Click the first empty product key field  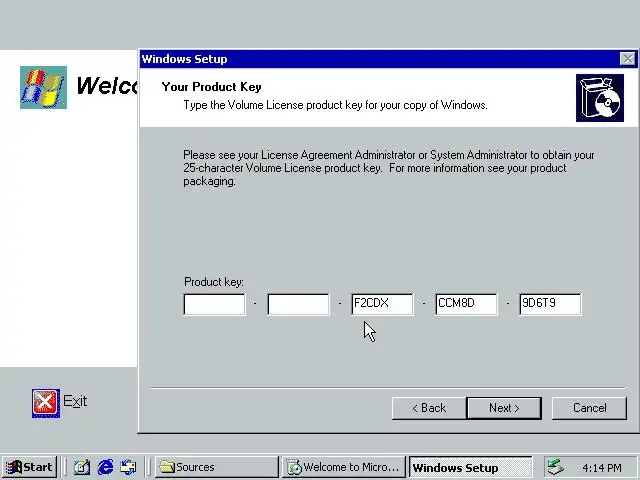pyautogui.click(x=215, y=304)
